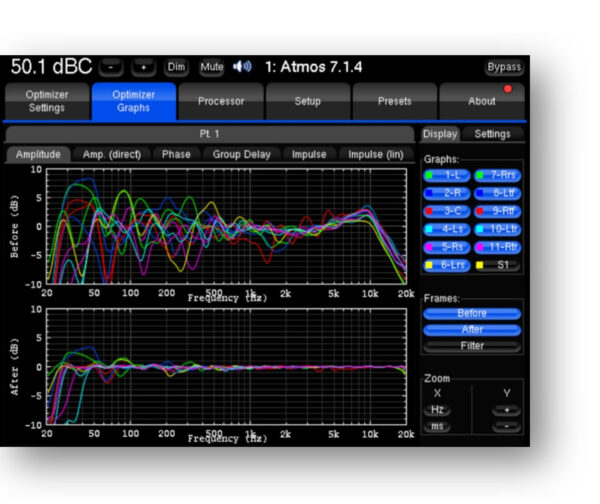Select the Amplitude graph tab
Image resolution: width=600 pixels, height=504 pixels.
38,154
